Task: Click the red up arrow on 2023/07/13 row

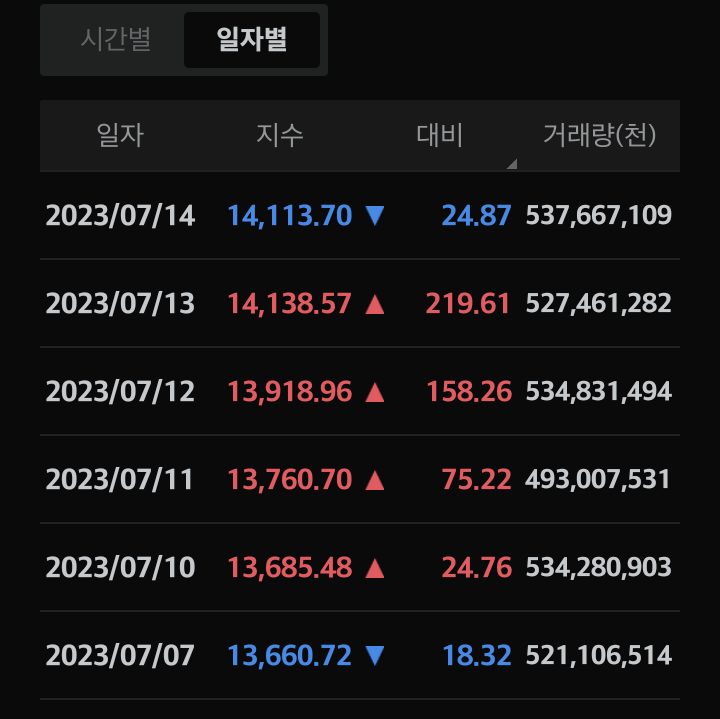Action: (x=375, y=304)
